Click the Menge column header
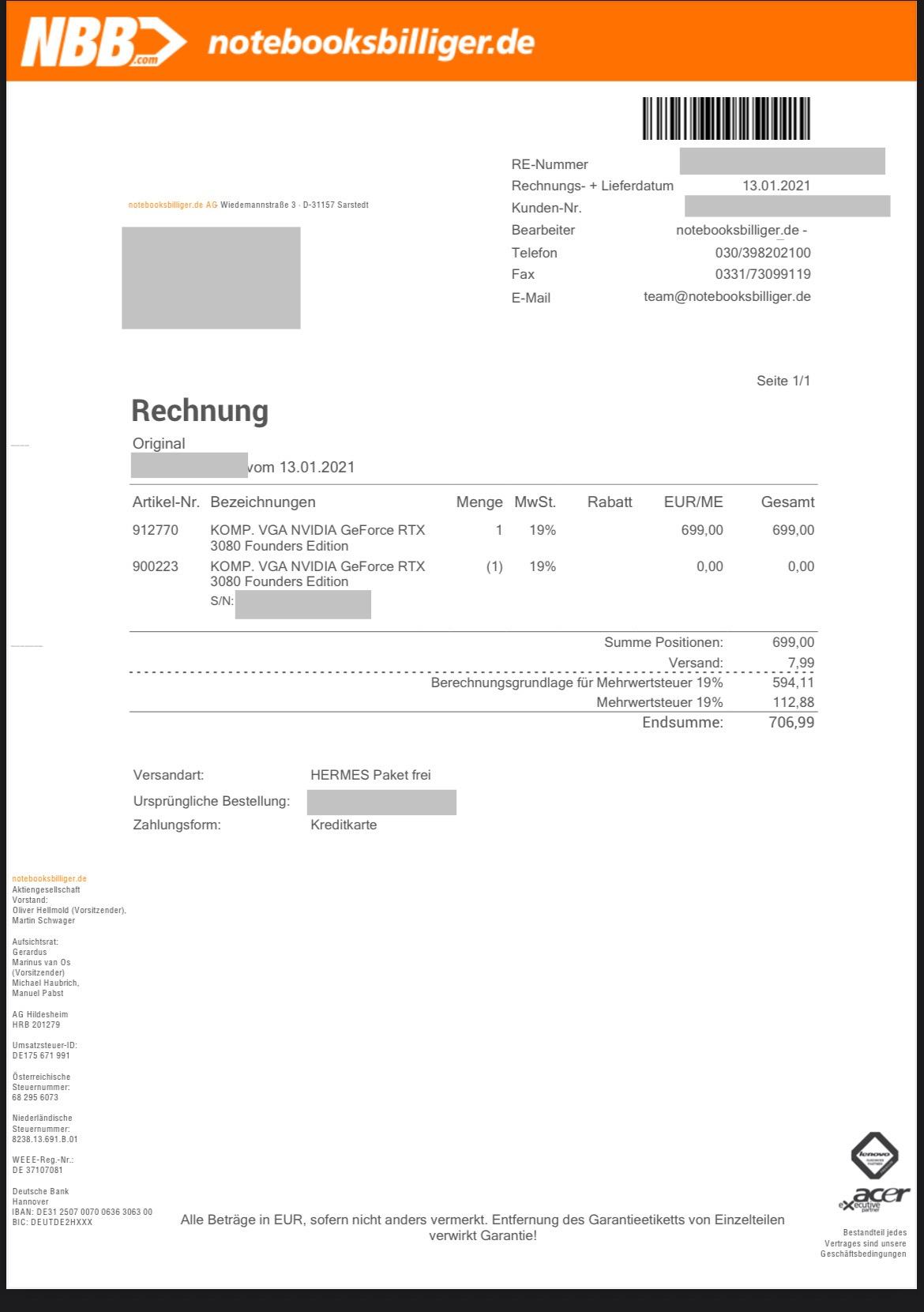The width and height of the screenshot is (924, 1312). [x=479, y=502]
